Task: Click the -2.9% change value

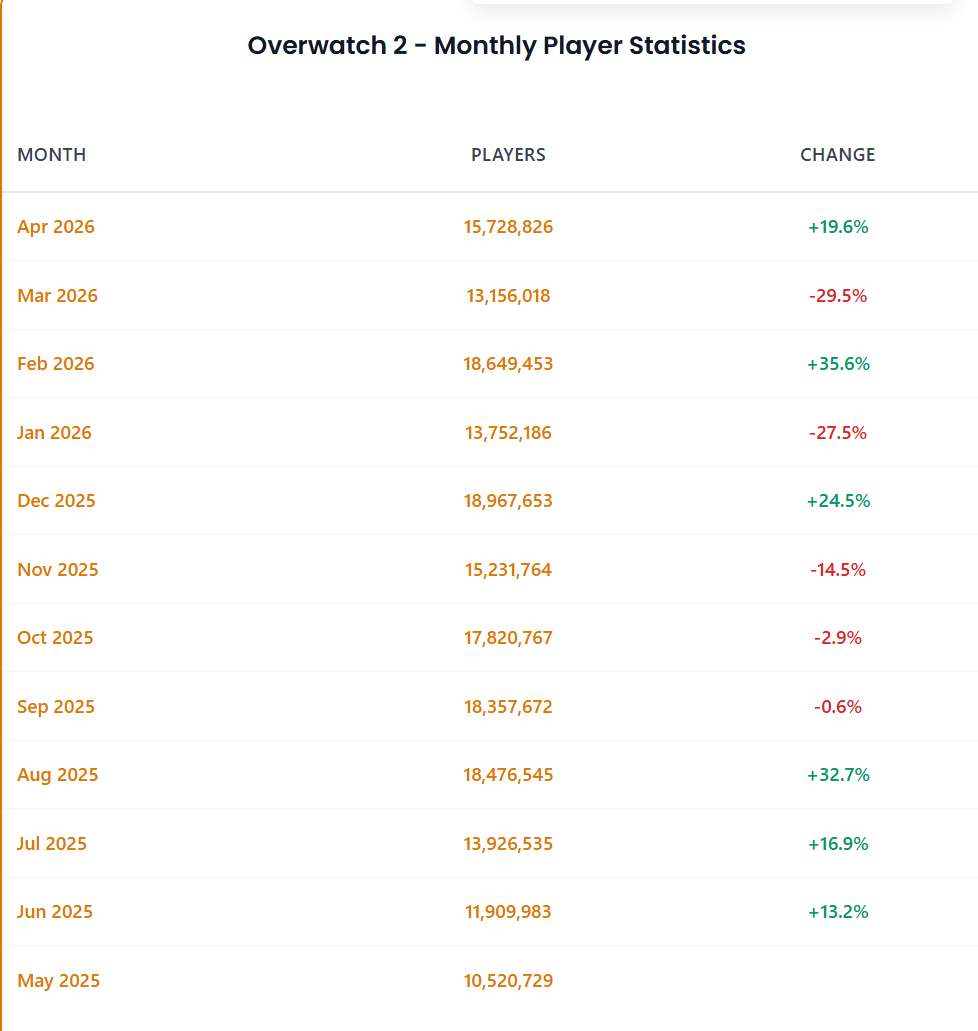Action: coord(838,638)
